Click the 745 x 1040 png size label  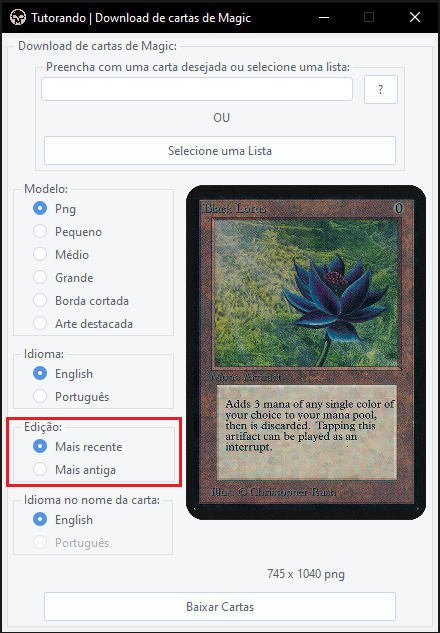tap(306, 574)
